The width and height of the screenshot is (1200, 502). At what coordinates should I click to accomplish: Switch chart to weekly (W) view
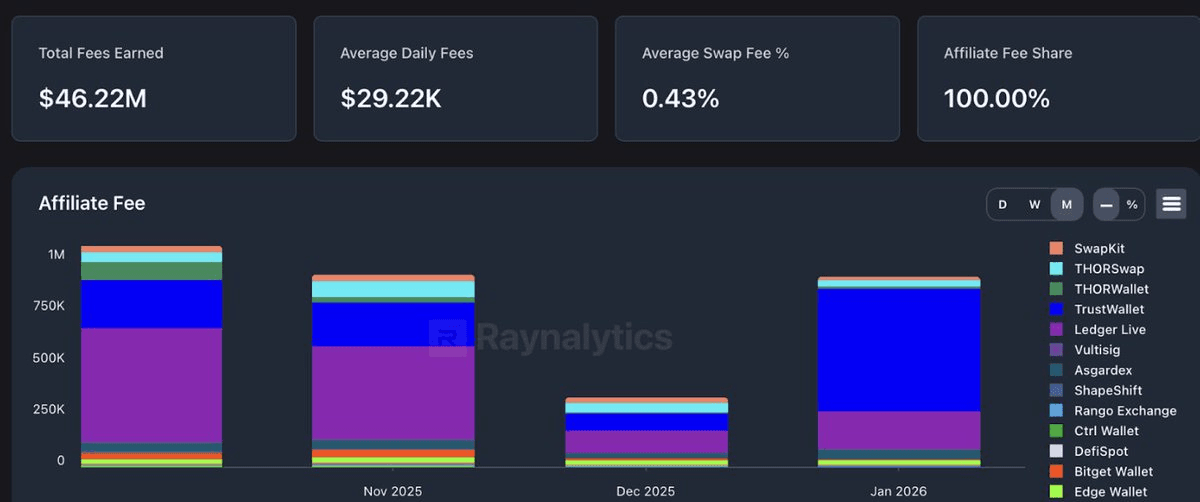(x=1035, y=204)
